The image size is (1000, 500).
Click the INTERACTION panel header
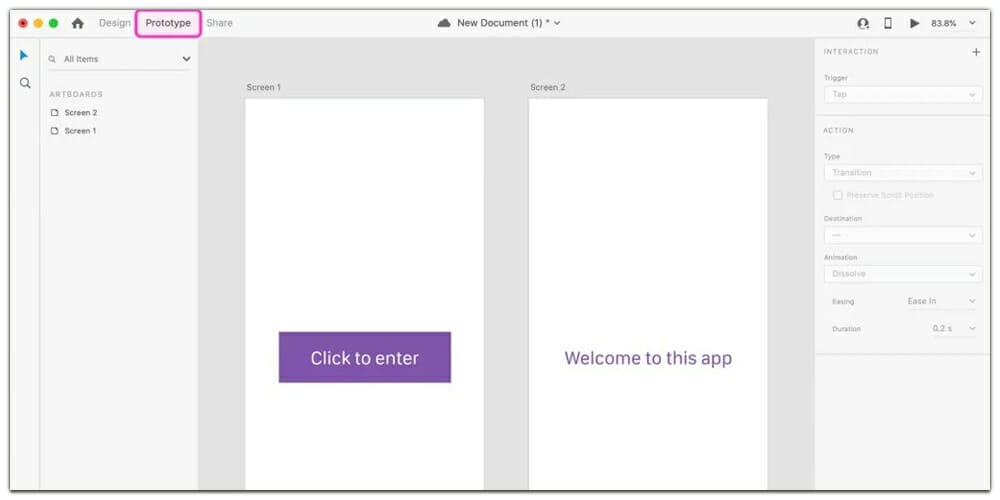[851, 52]
